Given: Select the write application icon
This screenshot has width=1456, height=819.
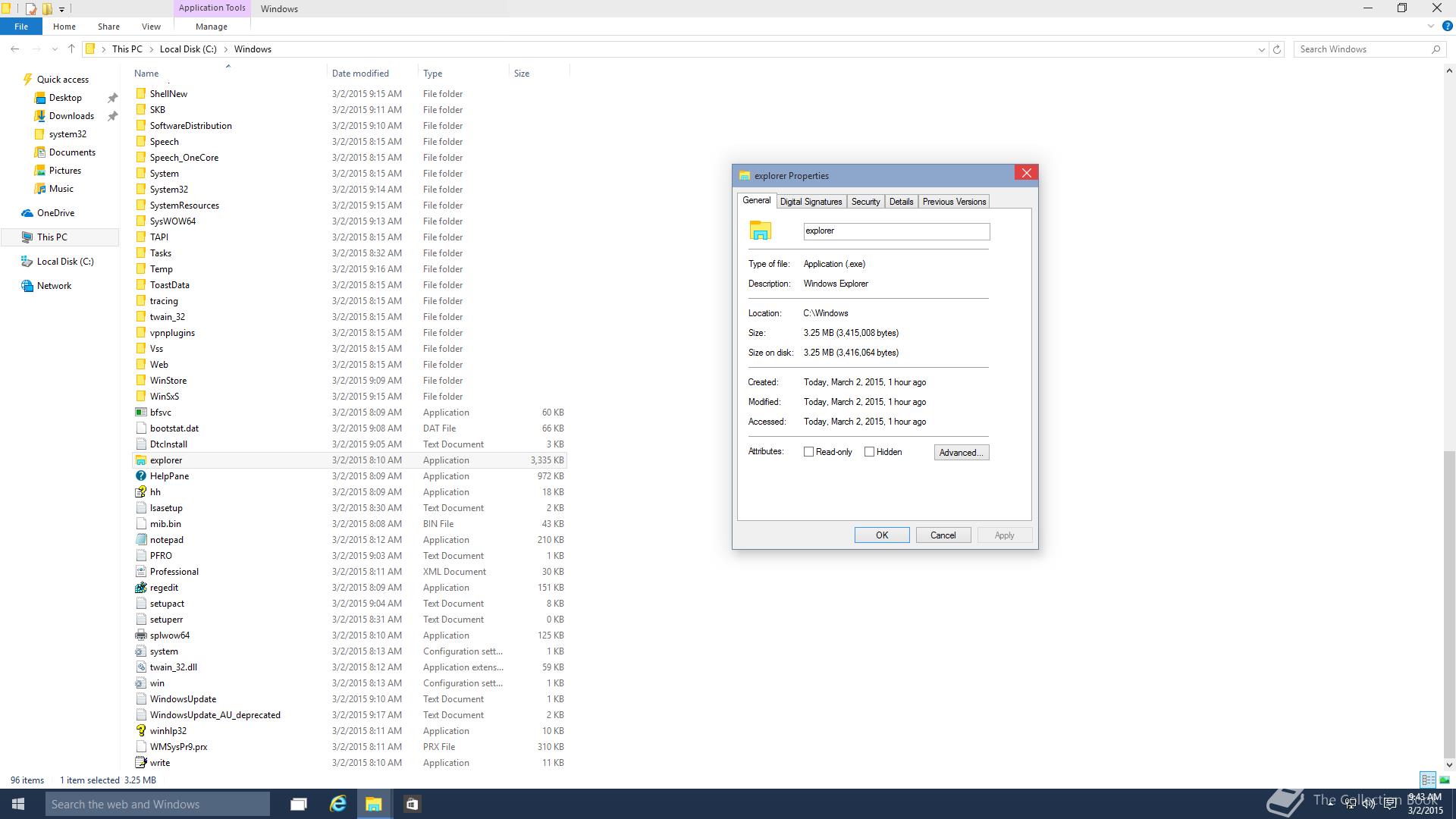Looking at the screenshot, I should tap(141, 763).
